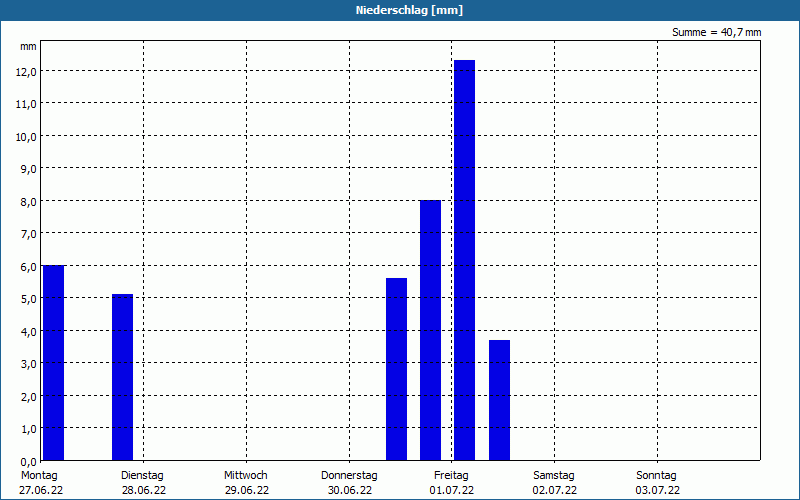The image size is (800, 500).
Task: Click the '7,0' y-axis value
Action: point(29,234)
